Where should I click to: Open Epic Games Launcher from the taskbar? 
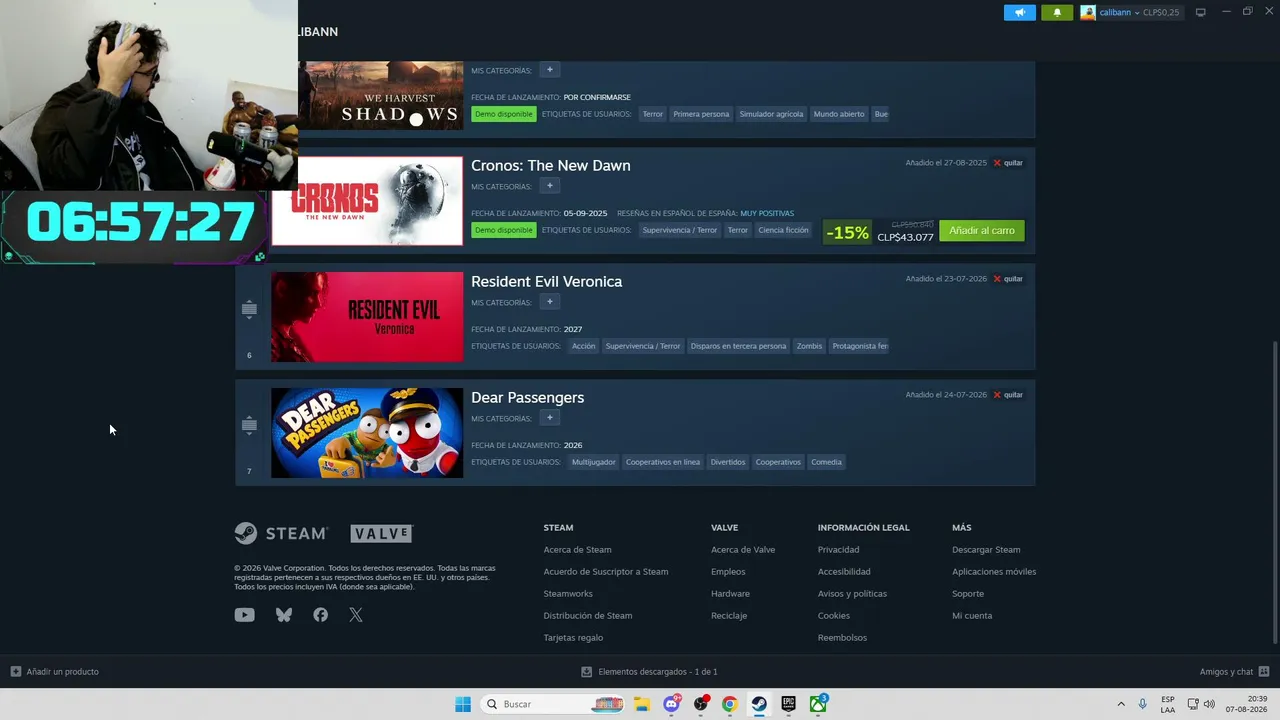788,704
